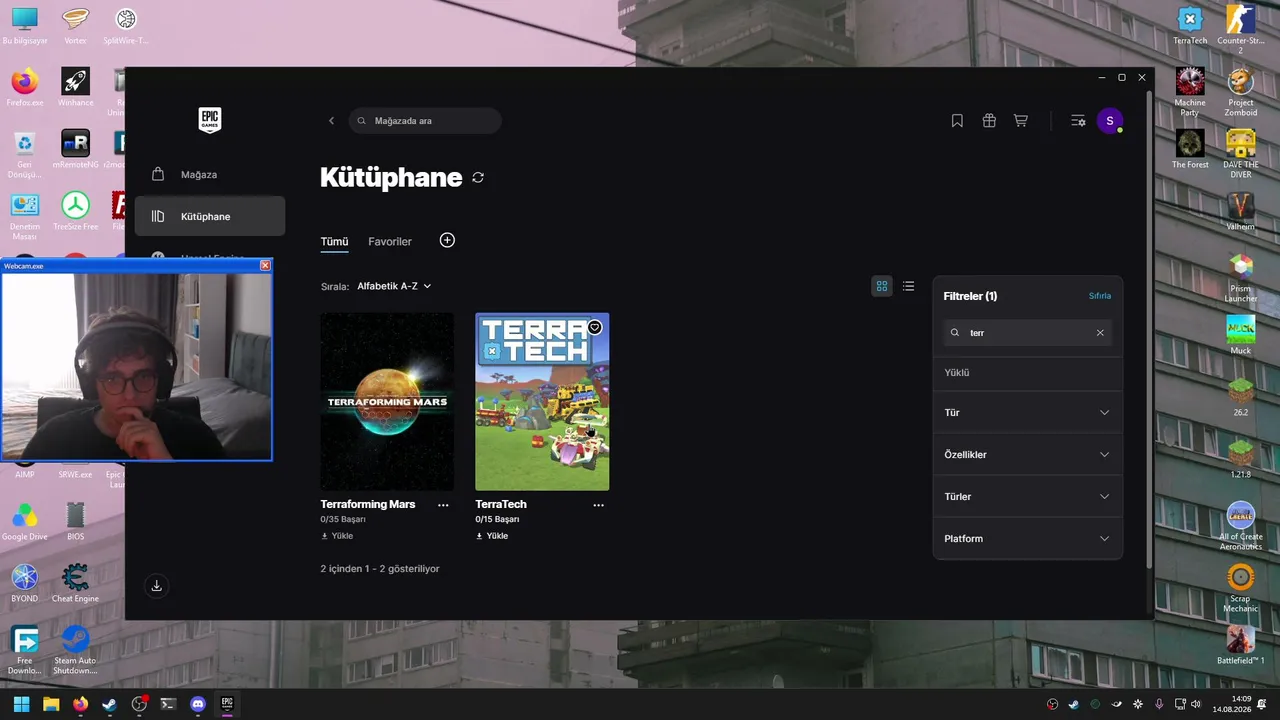Click the TerraTech title under the cover
This screenshot has height=720, width=1280.
[x=501, y=504]
